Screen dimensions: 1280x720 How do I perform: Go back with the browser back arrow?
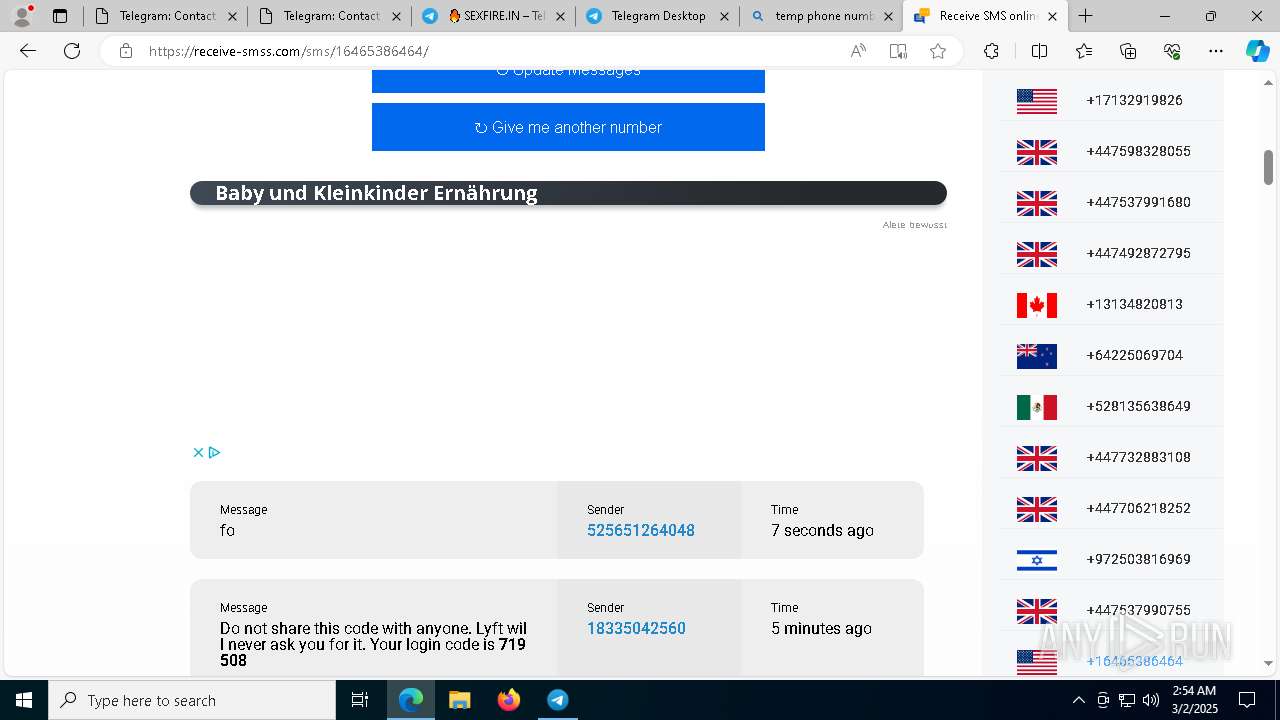(28, 51)
